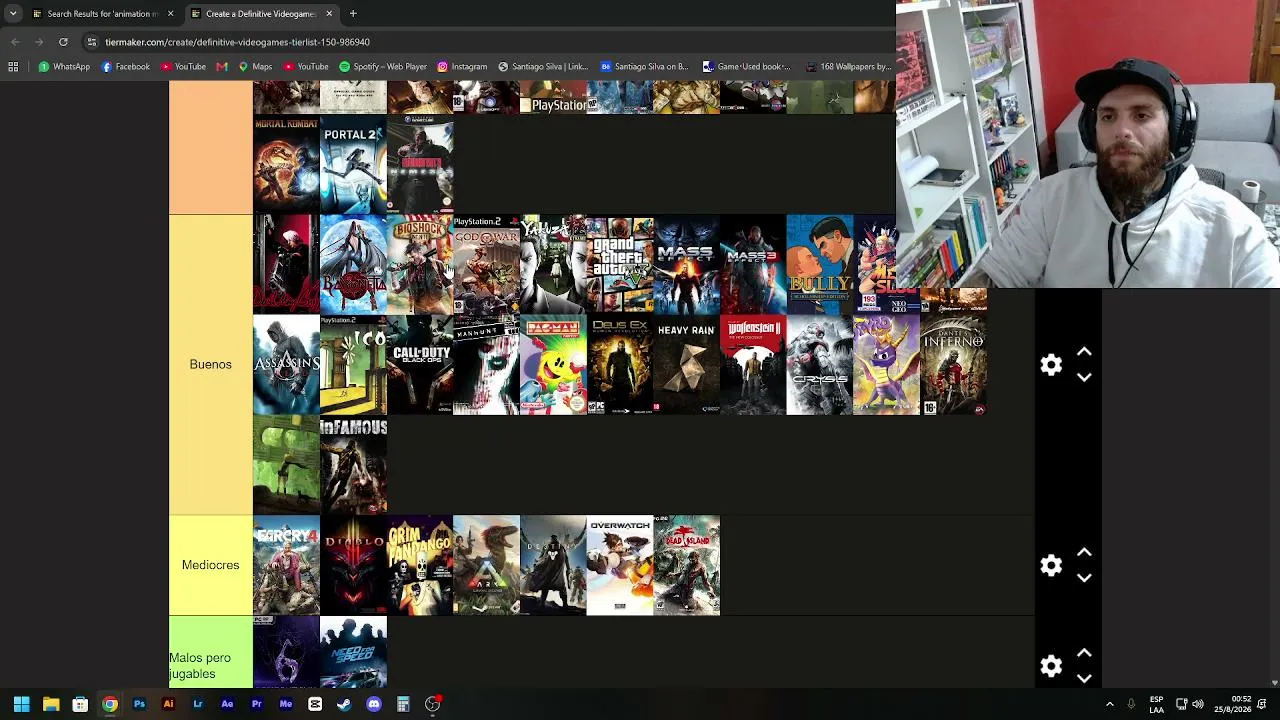
Task: Go back in browser history
Action: 15,42
